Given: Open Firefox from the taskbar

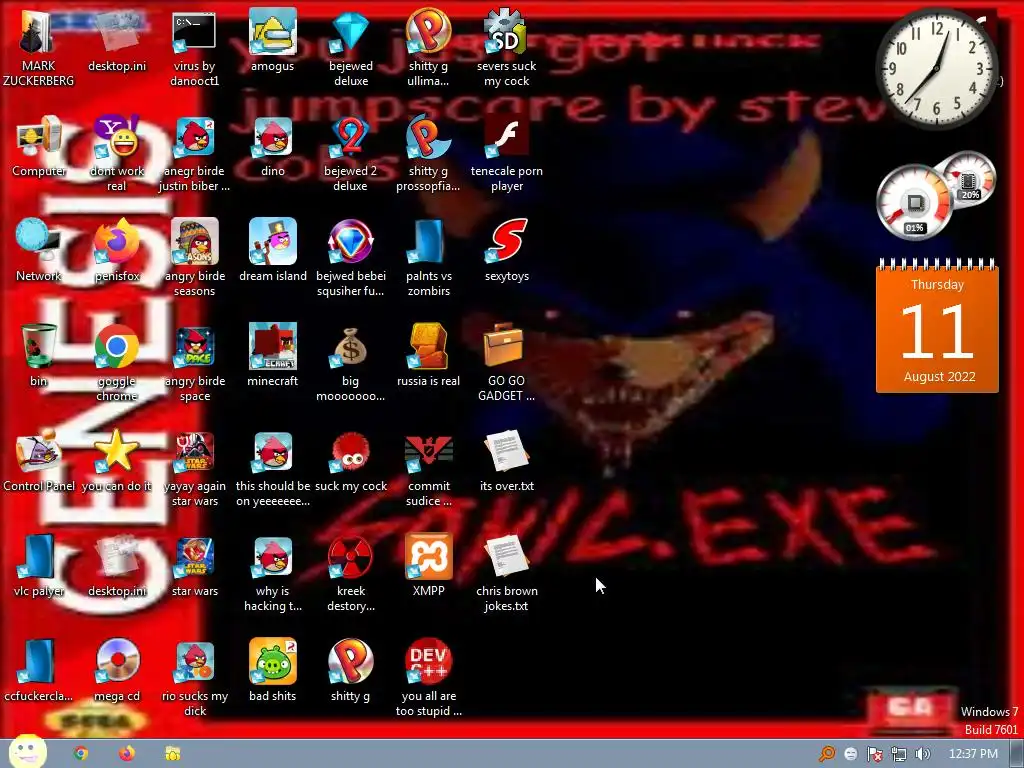Looking at the screenshot, I should 127,754.
